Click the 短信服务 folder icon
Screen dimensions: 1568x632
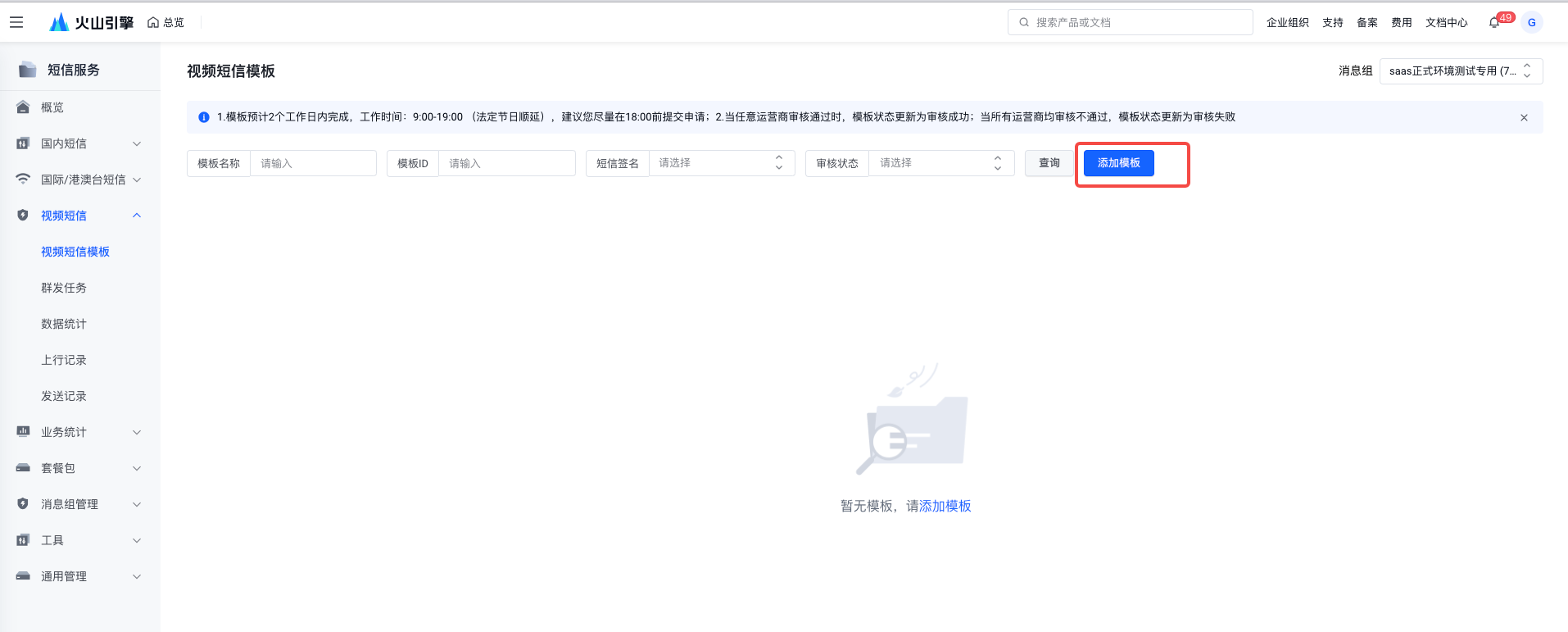click(28, 70)
